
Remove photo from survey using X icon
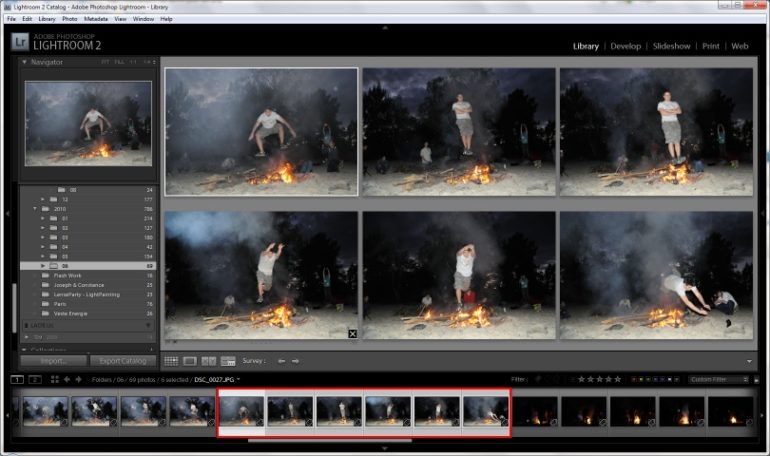click(x=352, y=333)
